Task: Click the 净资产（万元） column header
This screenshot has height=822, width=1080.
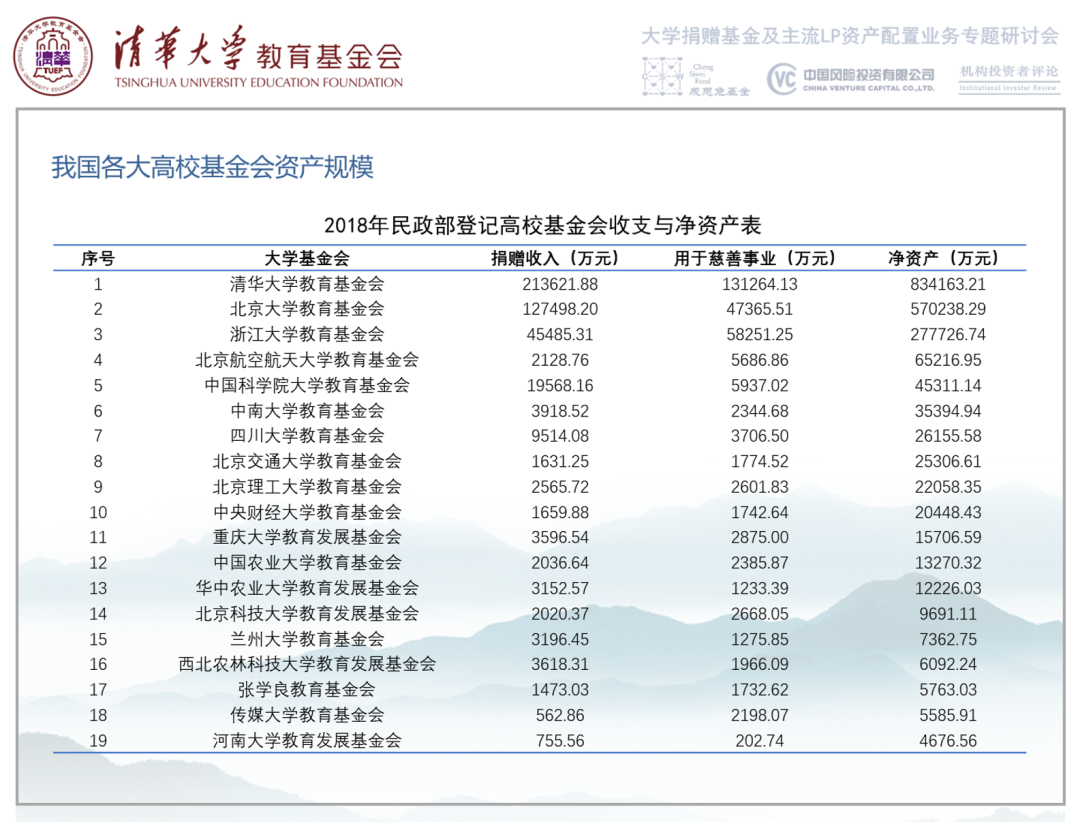Action: (943, 258)
